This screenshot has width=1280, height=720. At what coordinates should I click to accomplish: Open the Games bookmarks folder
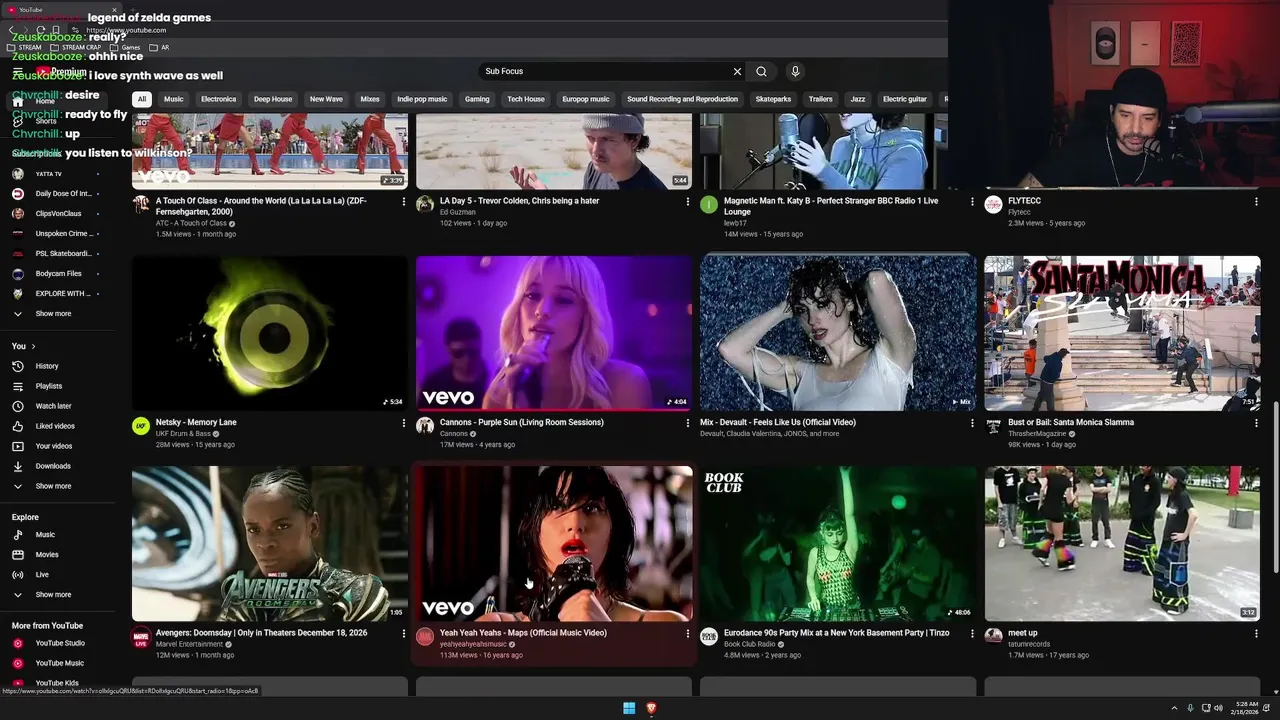pyautogui.click(x=125, y=47)
